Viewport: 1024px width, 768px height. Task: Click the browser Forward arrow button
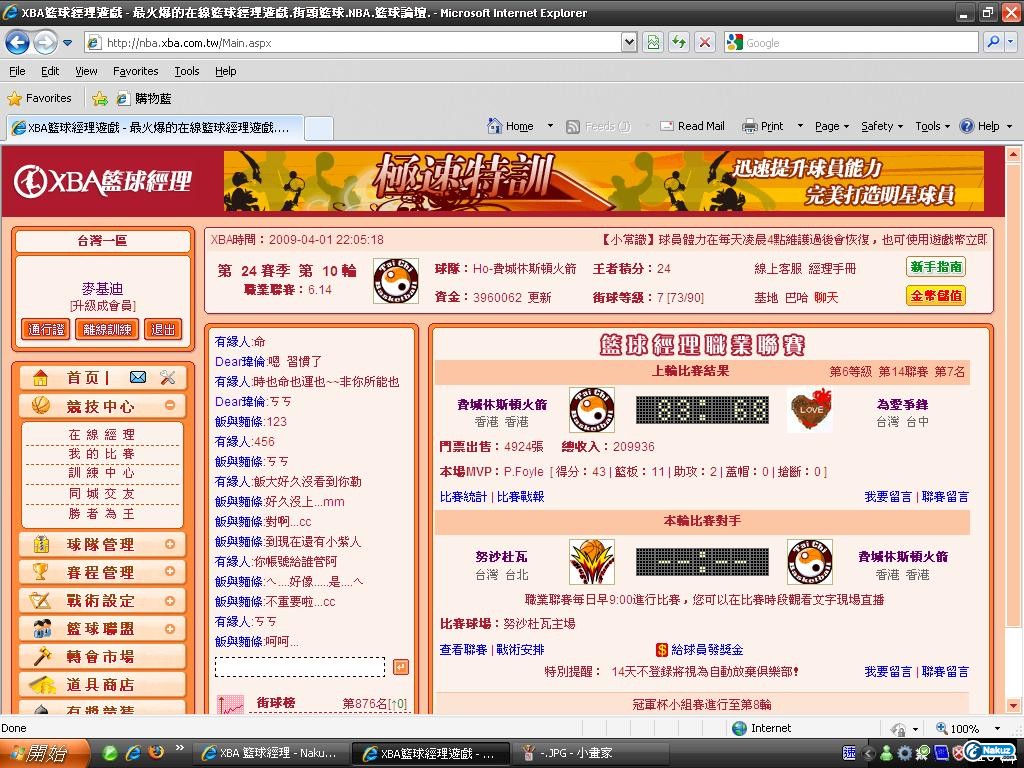(45, 43)
